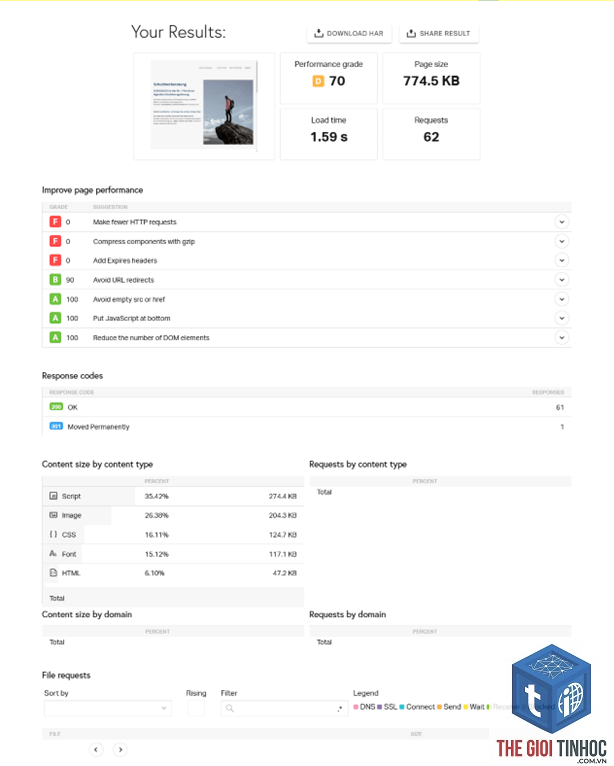Image resolution: width=614 pixels, height=766 pixels.
Task: Click the Font 15.12% percent value
Action: (156, 554)
